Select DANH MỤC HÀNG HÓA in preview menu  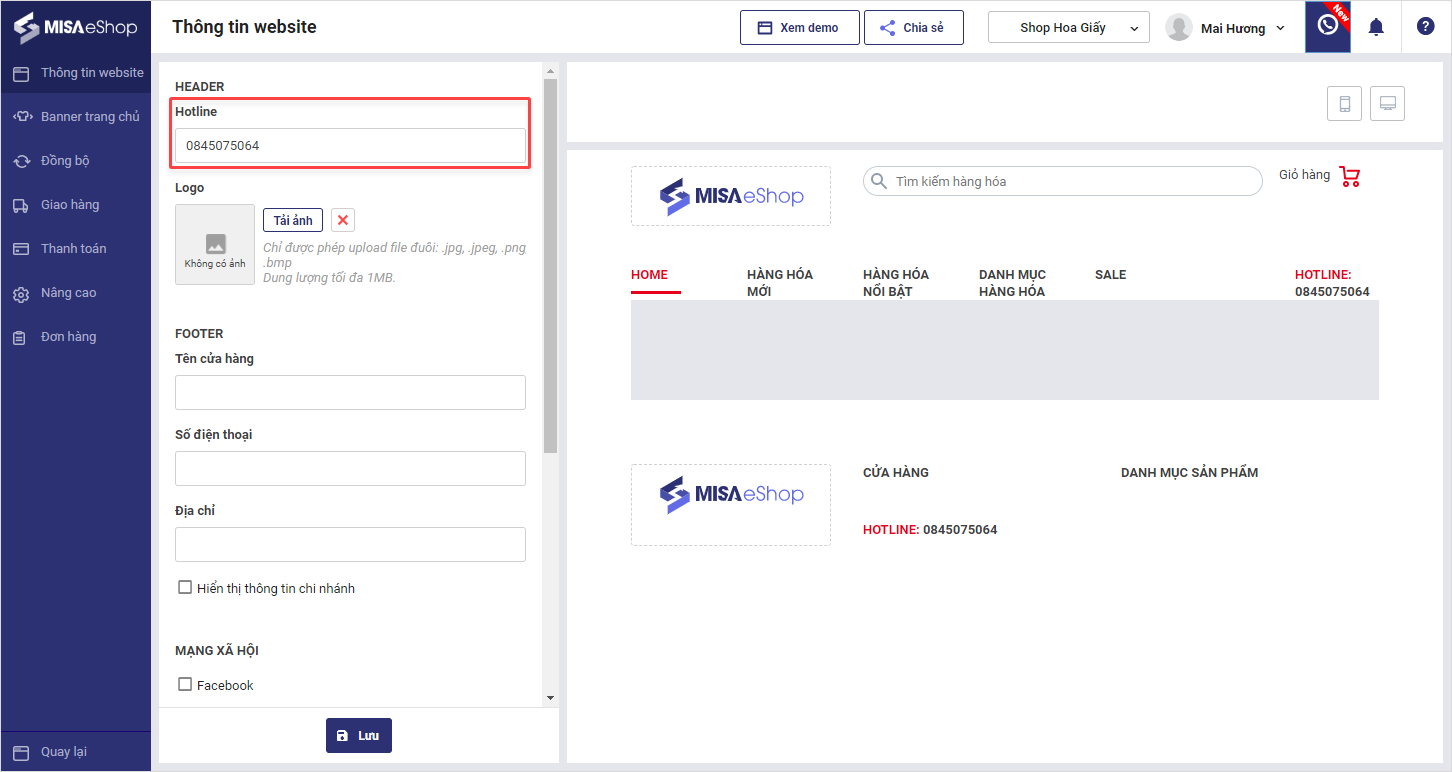point(1012,283)
